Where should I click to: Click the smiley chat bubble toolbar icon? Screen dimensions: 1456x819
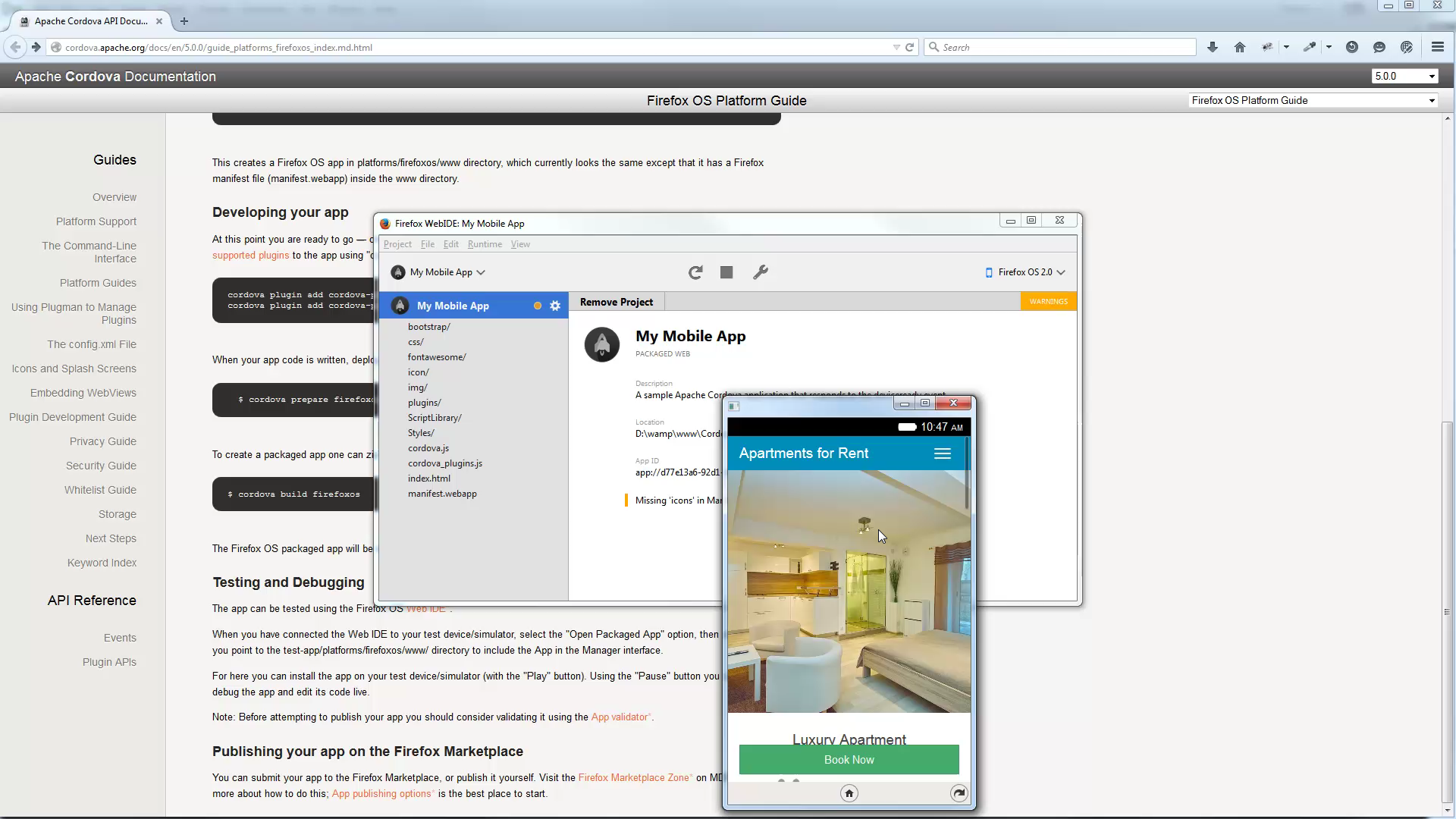pos(1379,47)
